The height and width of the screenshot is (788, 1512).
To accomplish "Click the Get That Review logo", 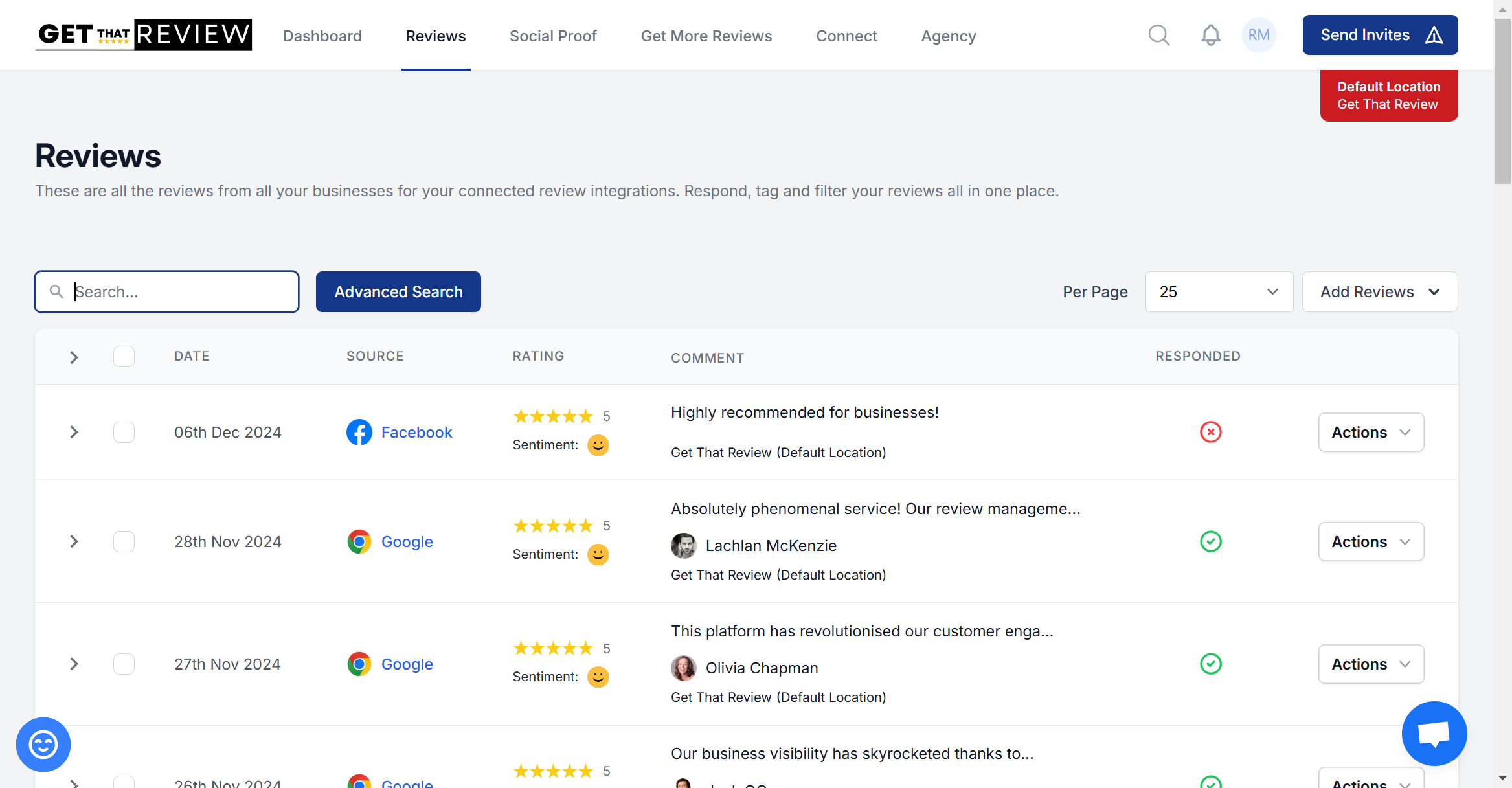I will click(143, 34).
